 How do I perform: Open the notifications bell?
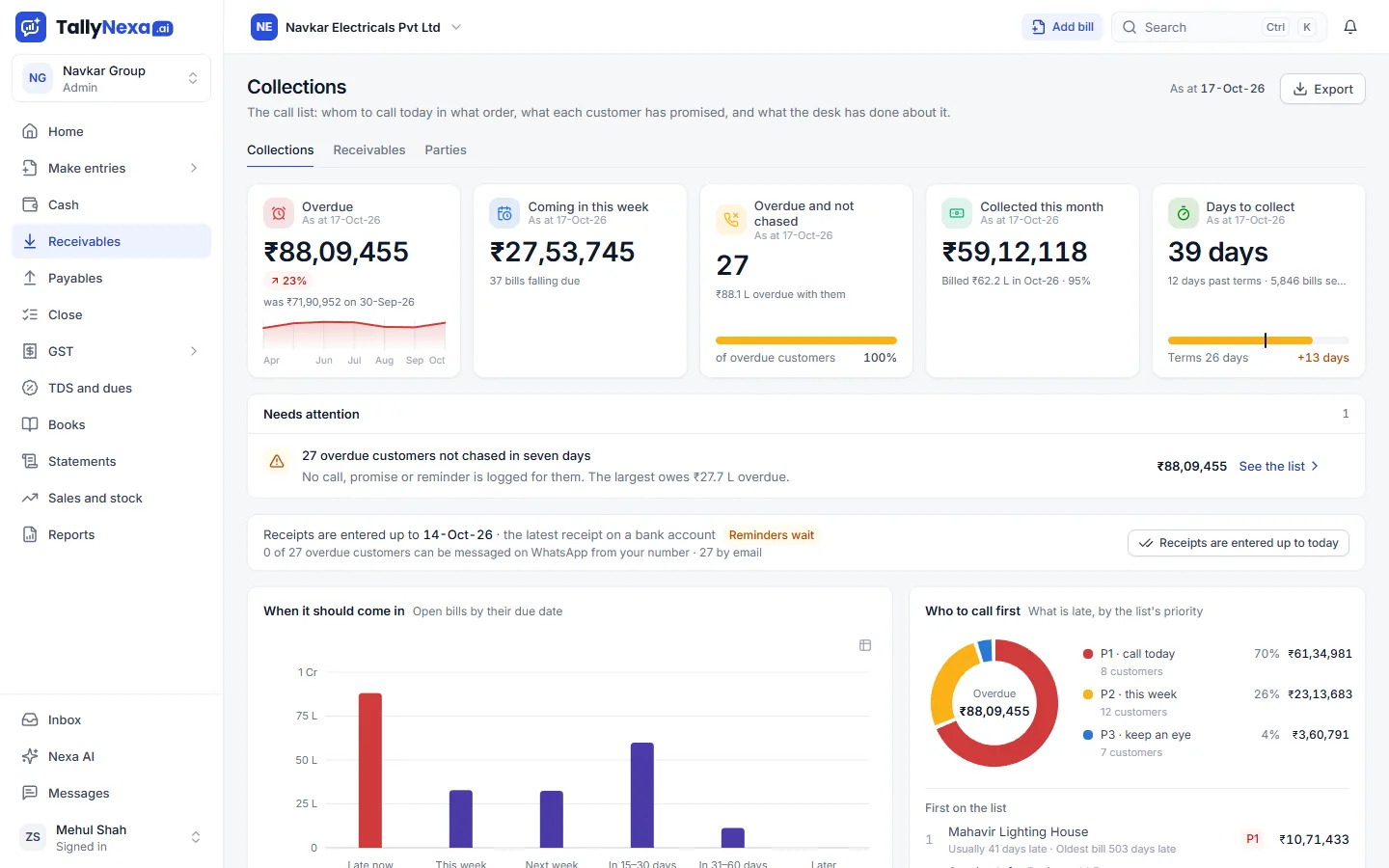point(1350,27)
